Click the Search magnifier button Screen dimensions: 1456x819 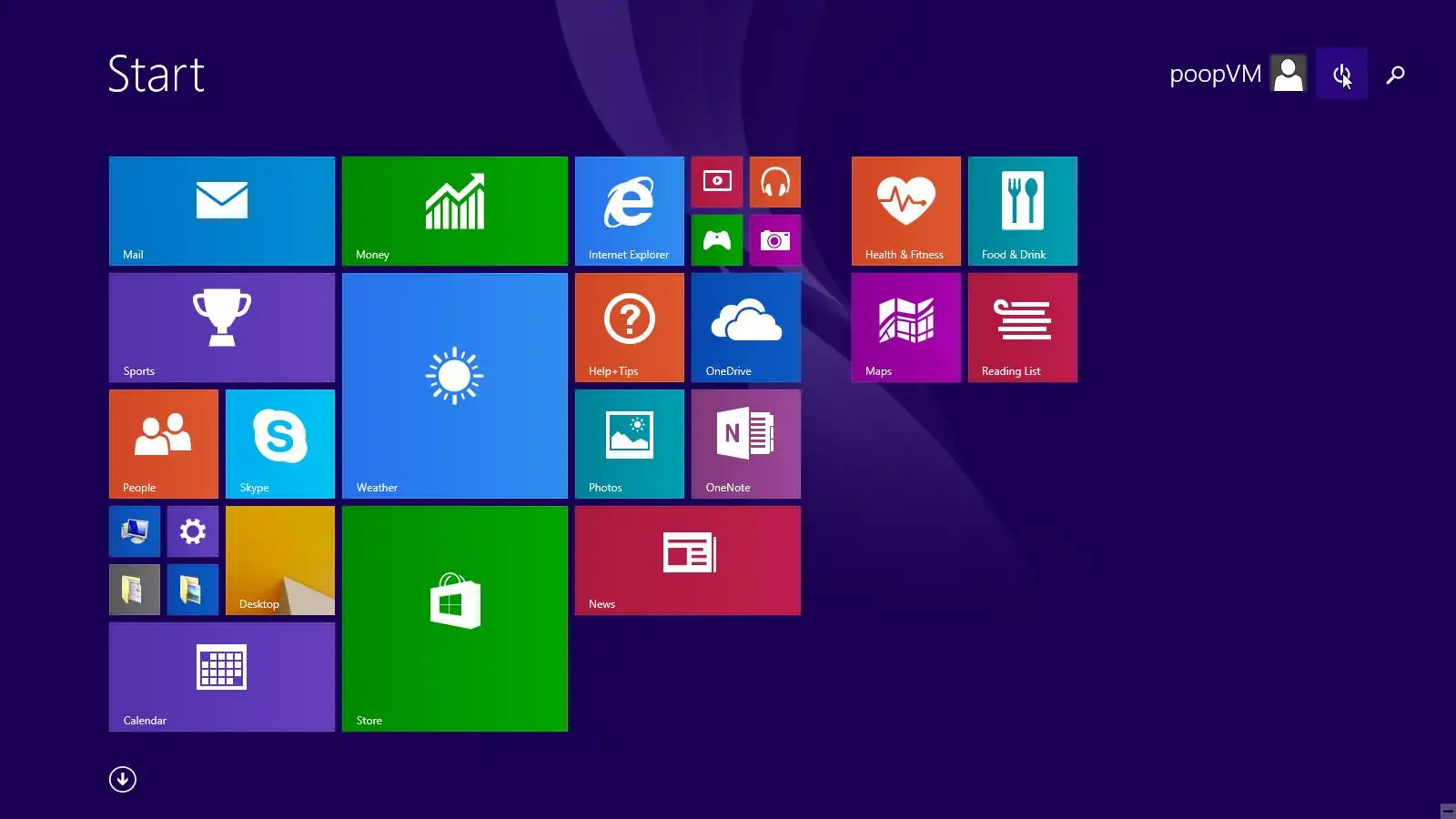1395,75
